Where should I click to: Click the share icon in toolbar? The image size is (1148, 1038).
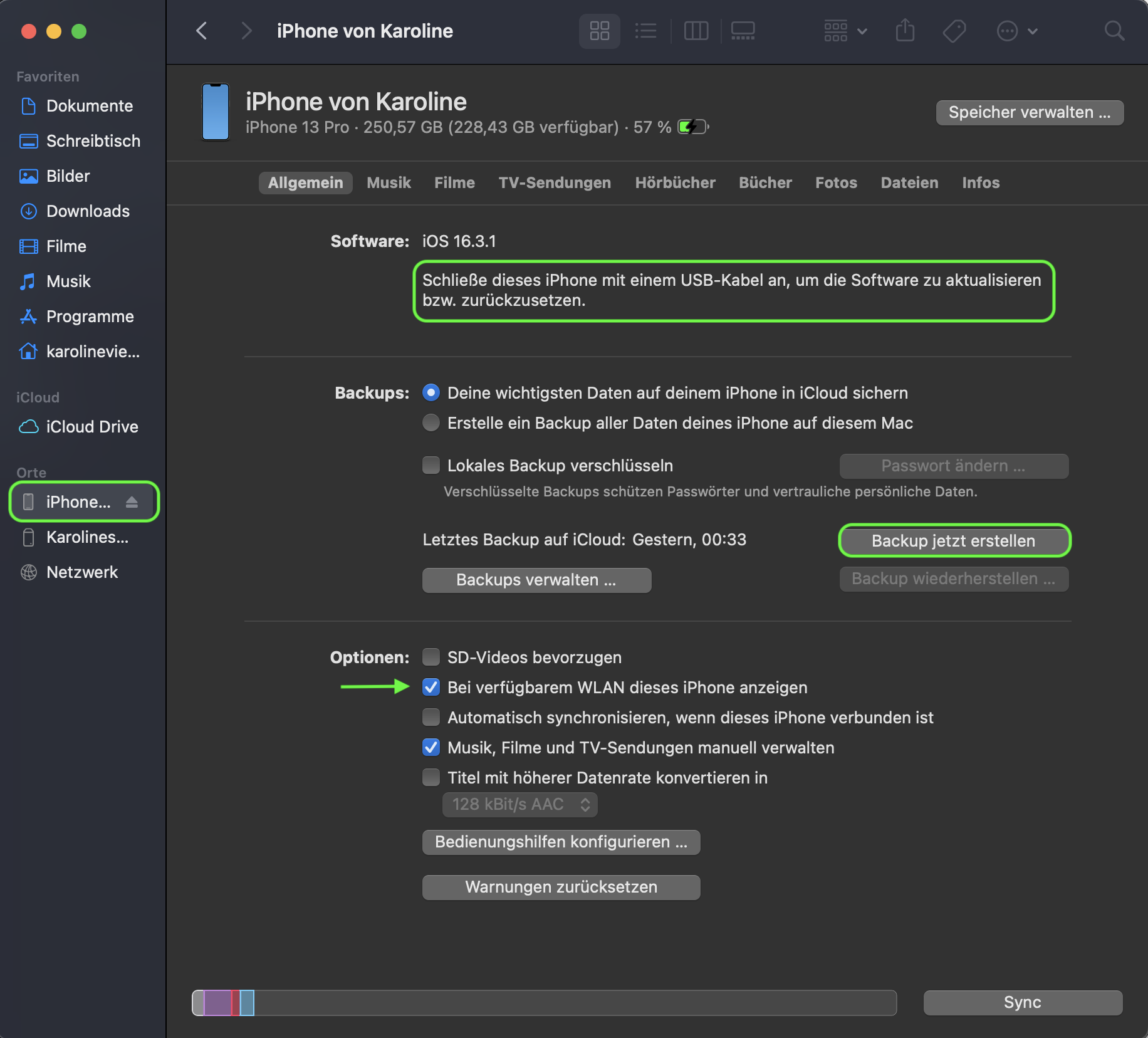[x=905, y=31]
